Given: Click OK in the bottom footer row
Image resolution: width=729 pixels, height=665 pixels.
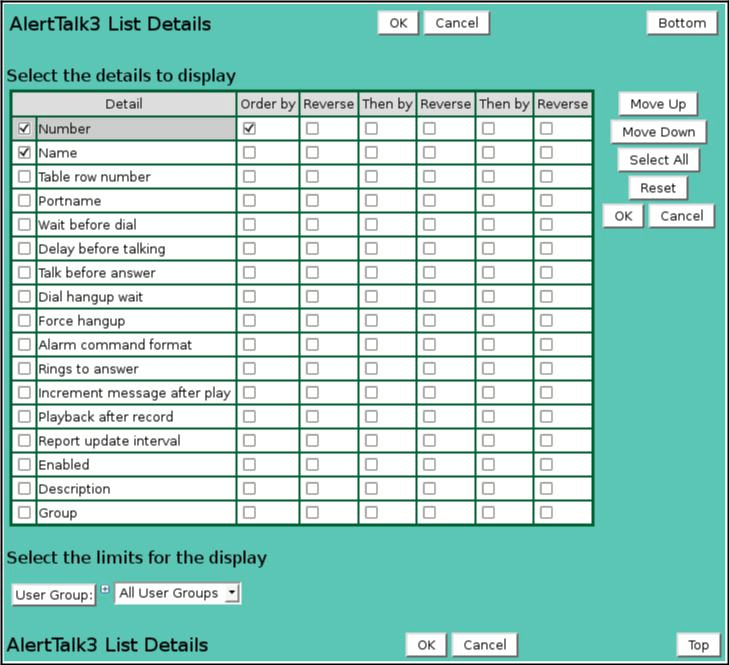Looking at the screenshot, I should (426, 645).
